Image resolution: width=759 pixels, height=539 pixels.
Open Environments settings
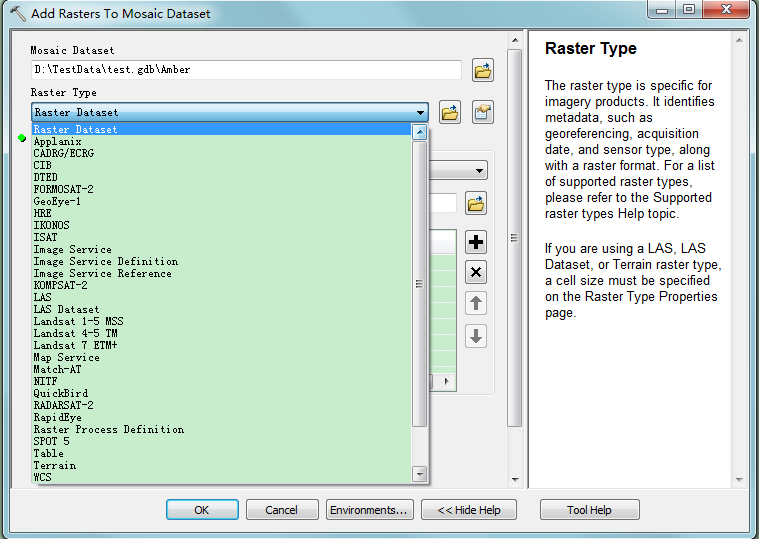pyautogui.click(x=369, y=510)
